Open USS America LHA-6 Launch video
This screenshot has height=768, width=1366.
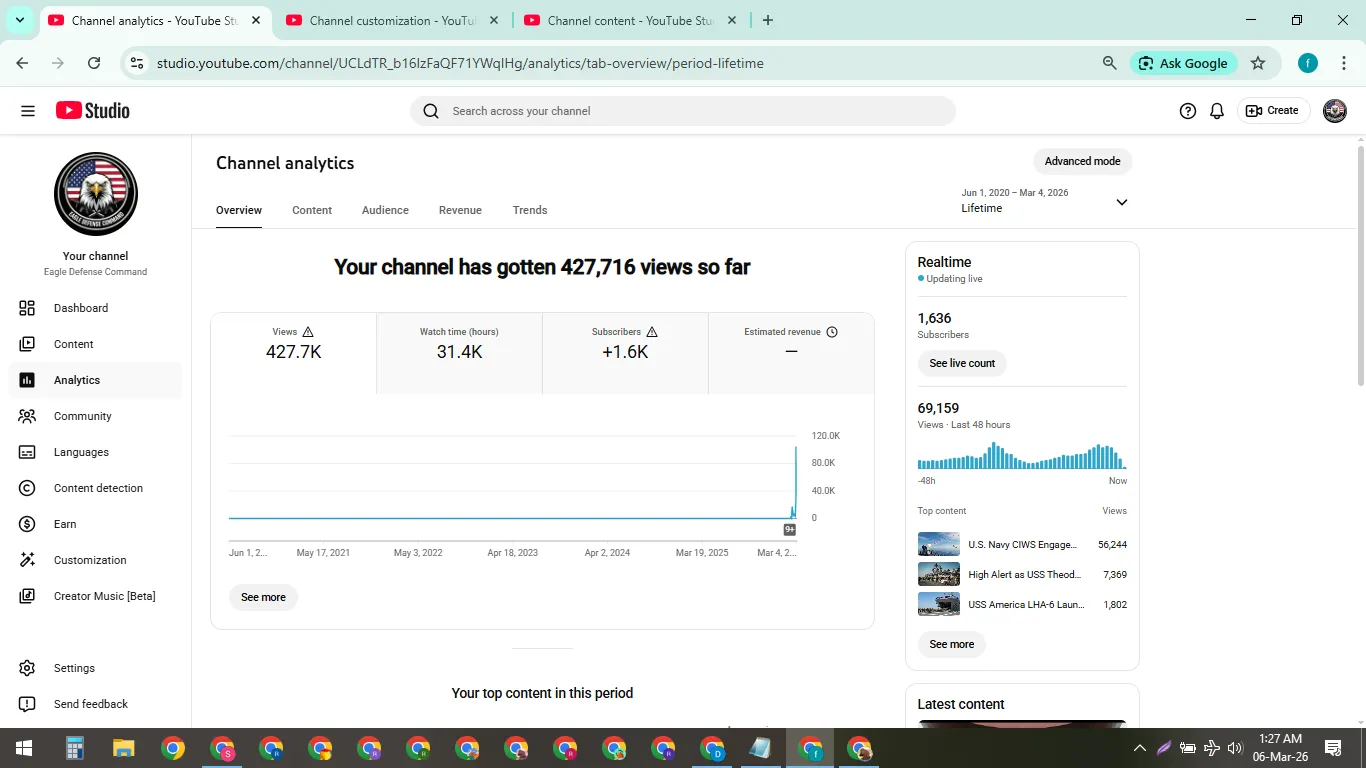pyautogui.click(x=1022, y=604)
